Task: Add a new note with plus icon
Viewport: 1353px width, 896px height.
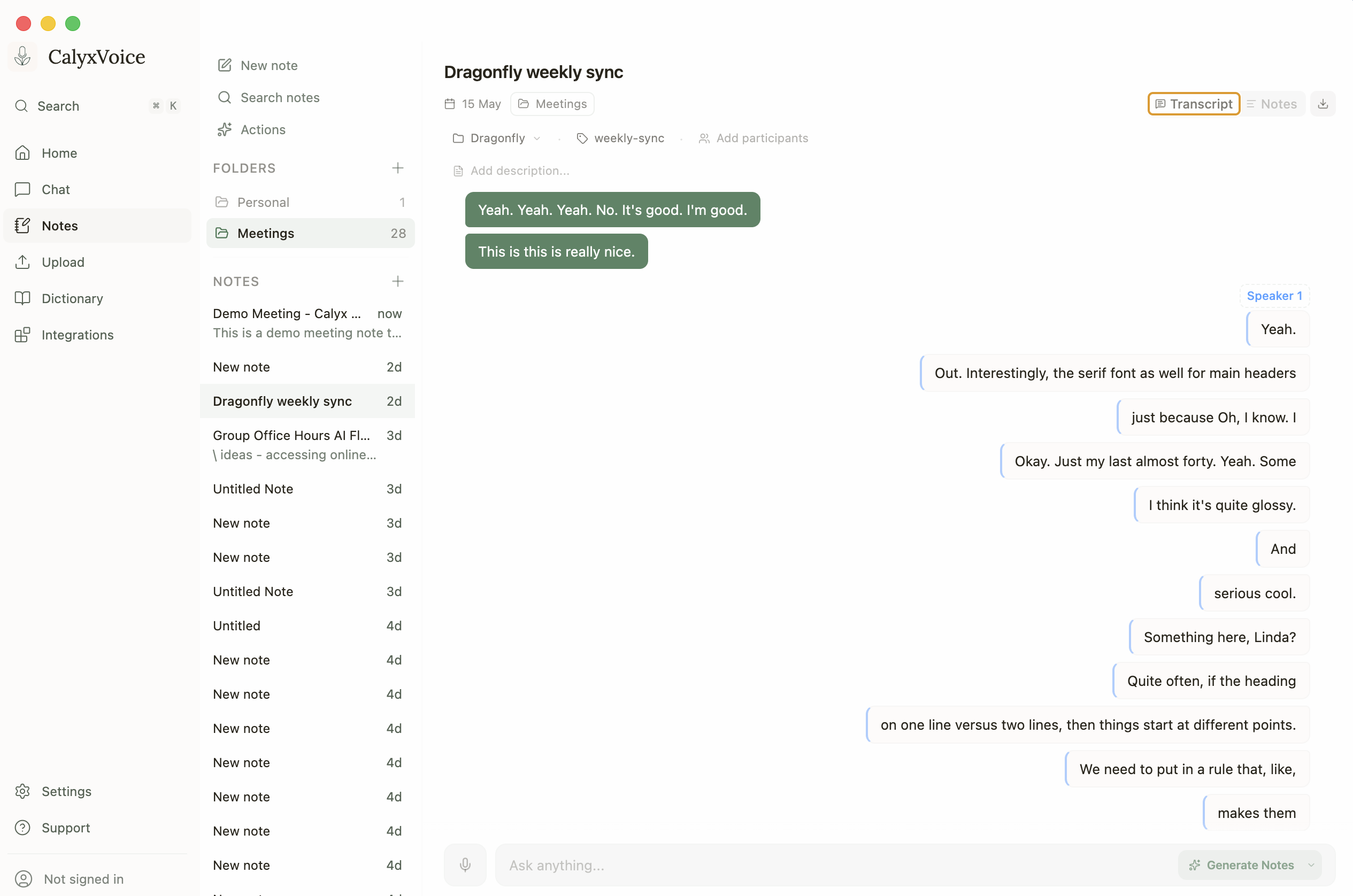Action: coord(398,281)
